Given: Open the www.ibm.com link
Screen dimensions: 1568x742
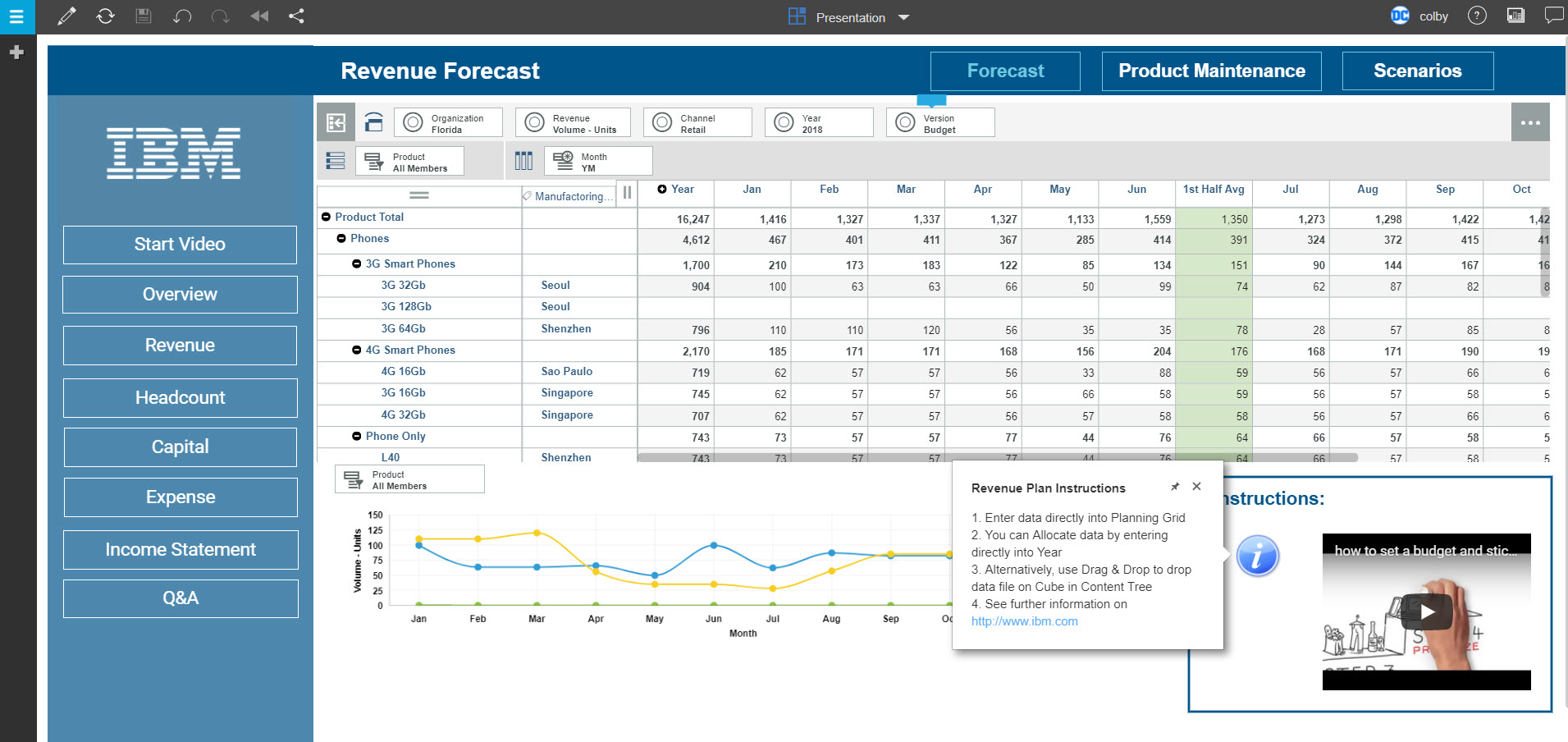Looking at the screenshot, I should coord(1024,621).
